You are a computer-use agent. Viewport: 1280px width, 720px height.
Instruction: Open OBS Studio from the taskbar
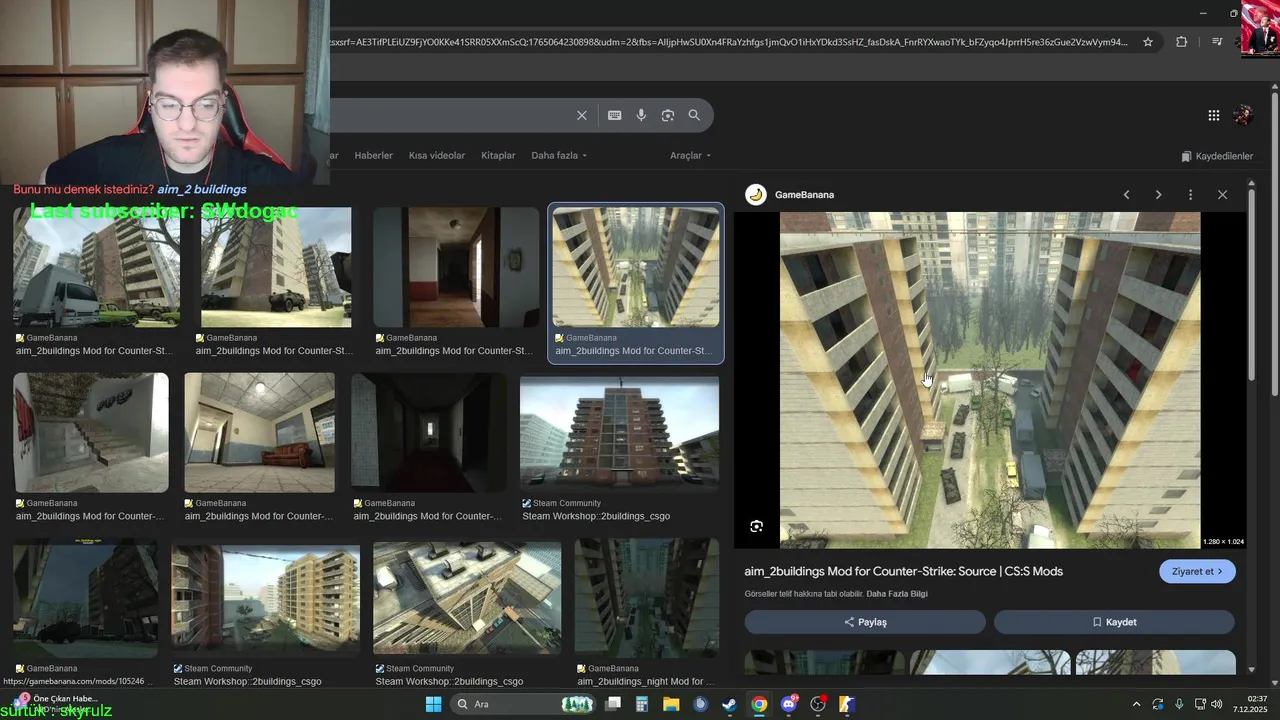pos(818,704)
